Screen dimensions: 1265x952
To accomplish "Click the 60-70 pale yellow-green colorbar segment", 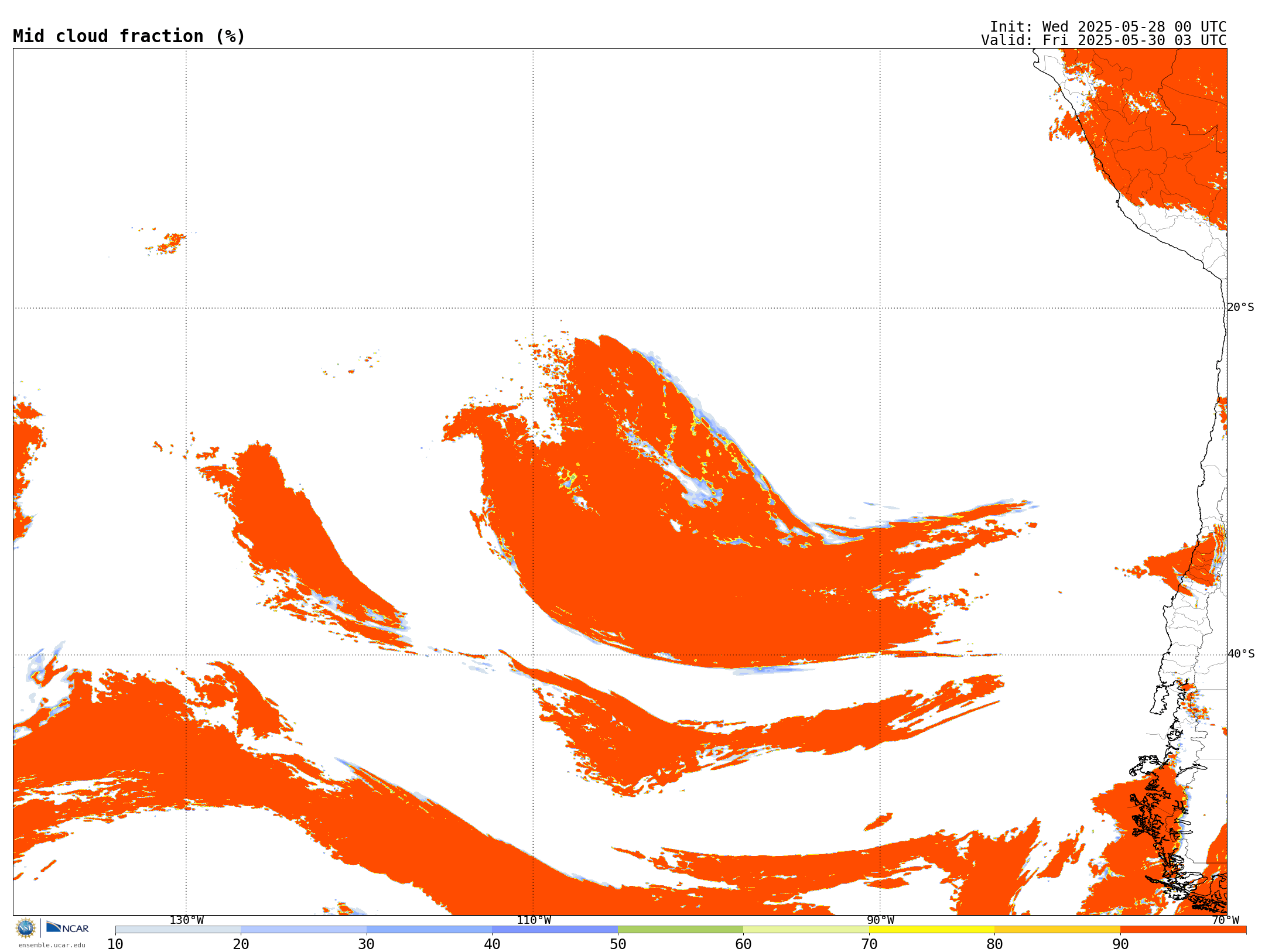I will (x=806, y=930).
